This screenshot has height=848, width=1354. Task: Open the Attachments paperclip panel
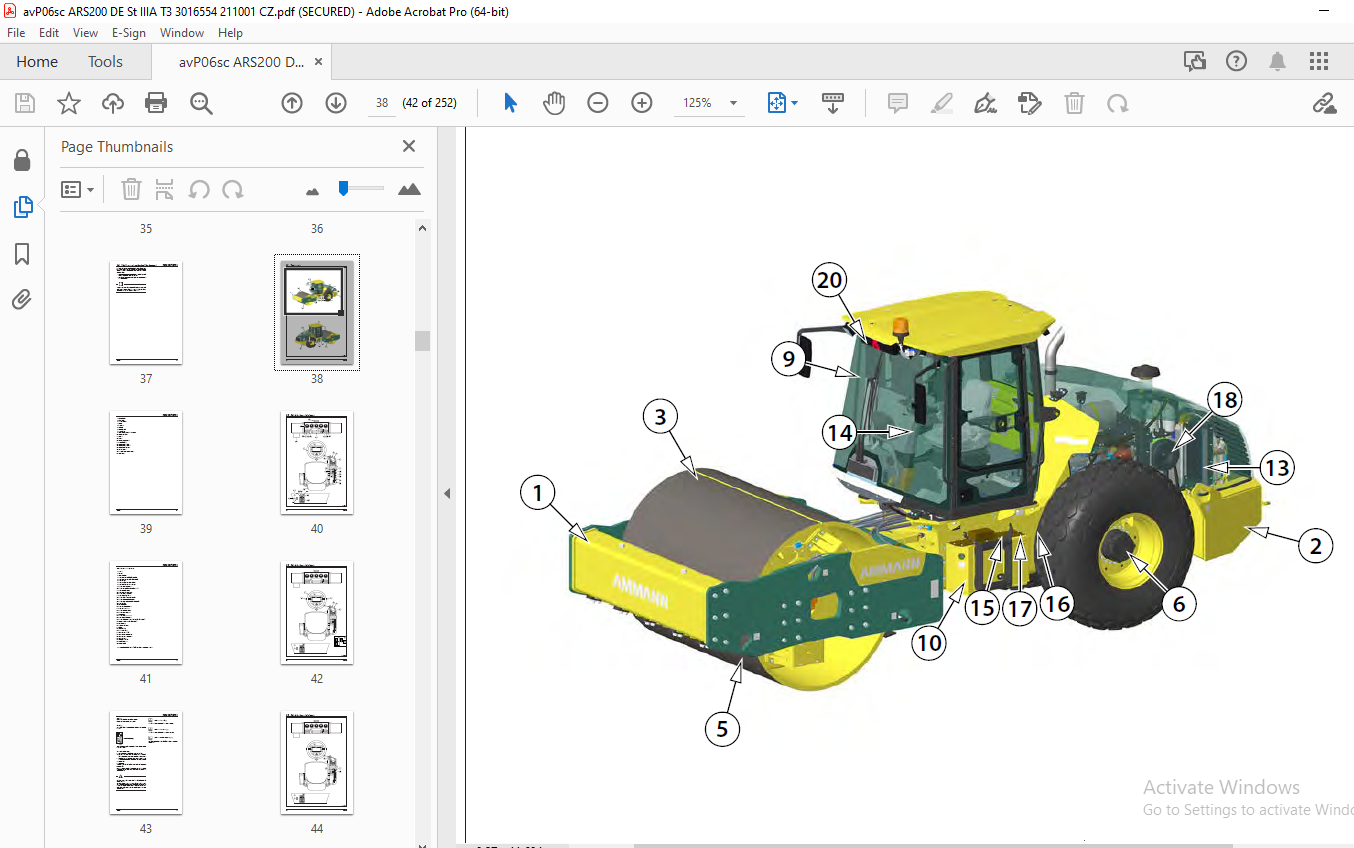pos(22,299)
